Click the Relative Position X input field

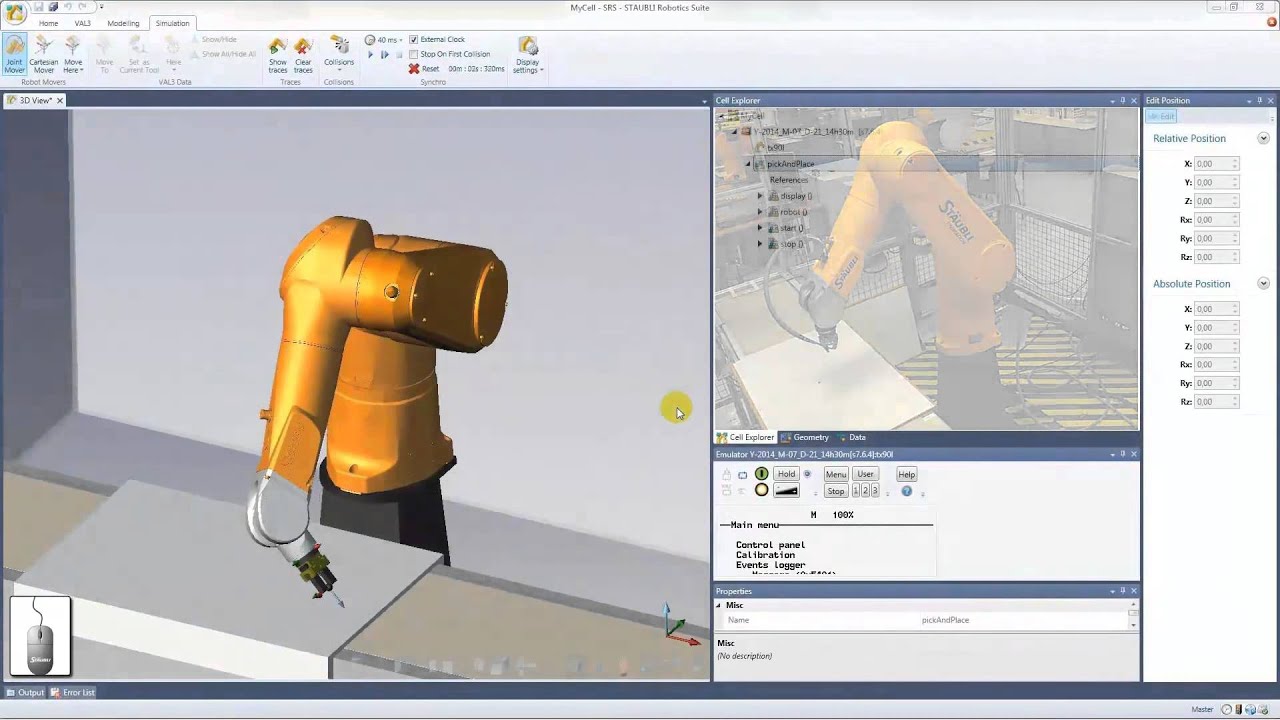[x=1217, y=164]
